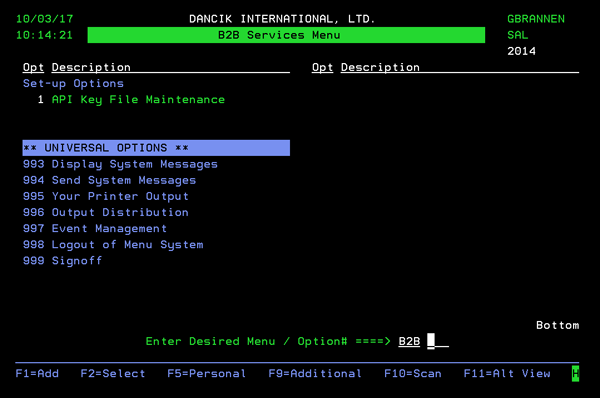The width and height of the screenshot is (600, 398).
Task: Click the F11=Alt View function key
Action: [507, 374]
